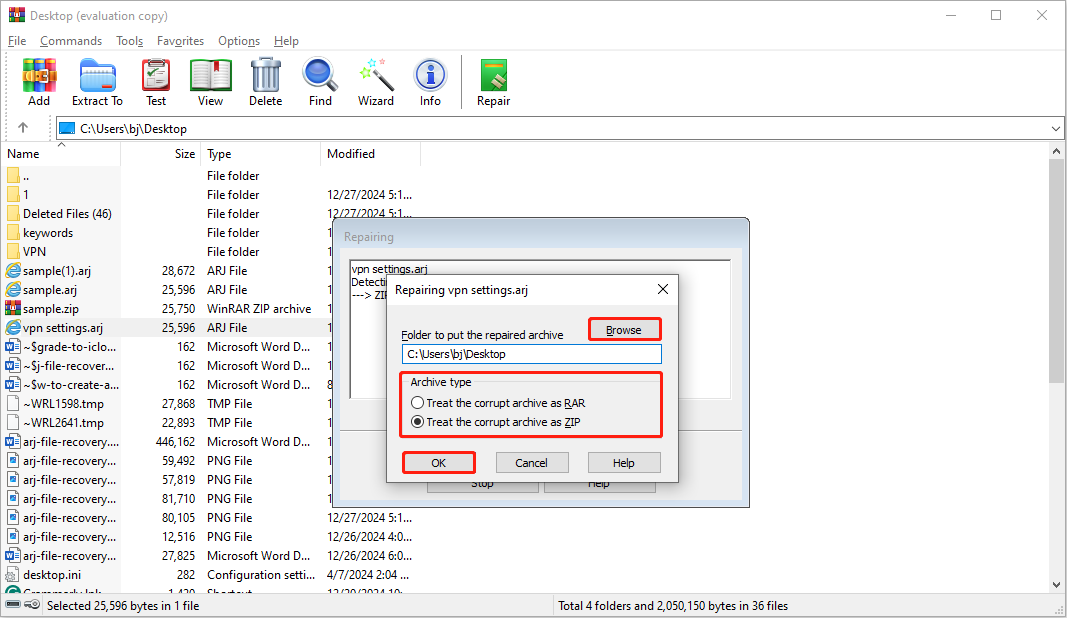Viewport: 1067px width, 618px height.
Task: Click scrollbar down arrow in file list
Action: click(1056, 585)
